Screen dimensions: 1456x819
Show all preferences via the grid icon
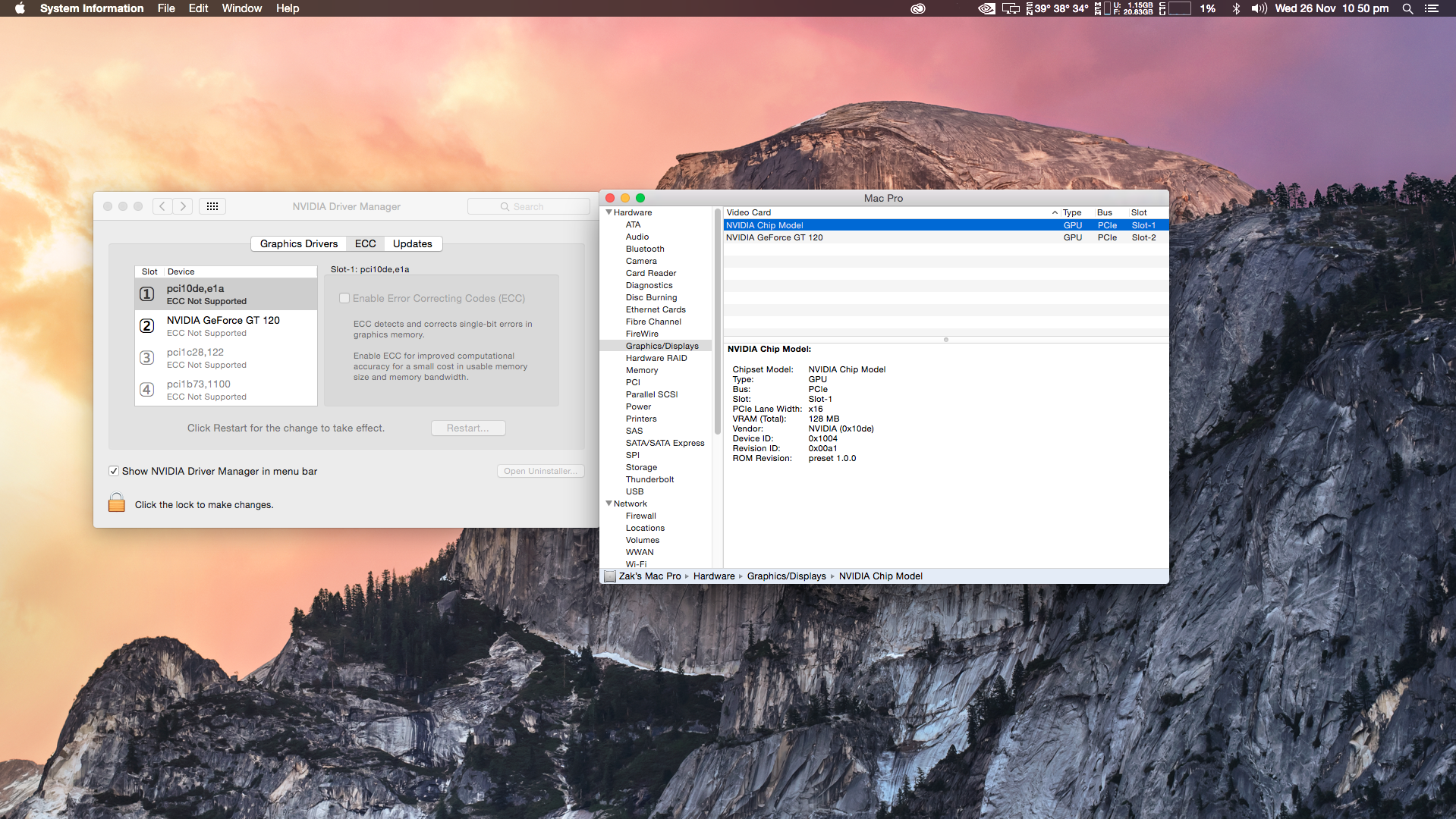point(212,206)
